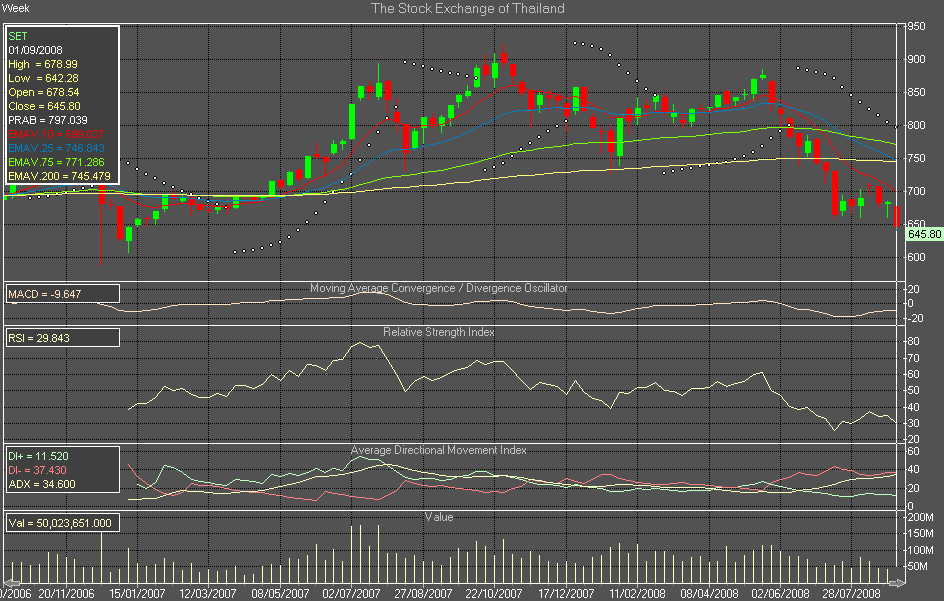This screenshot has height=601, width=944.
Task: Click the 'RSI = 29.843' label box
Action: (63, 338)
